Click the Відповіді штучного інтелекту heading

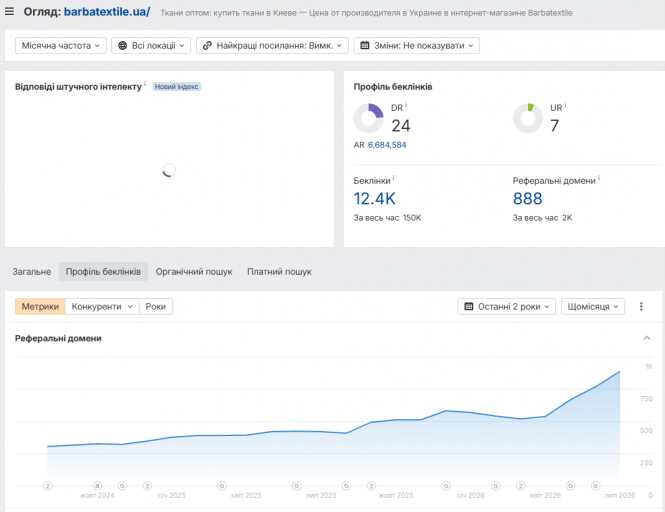click(78, 87)
